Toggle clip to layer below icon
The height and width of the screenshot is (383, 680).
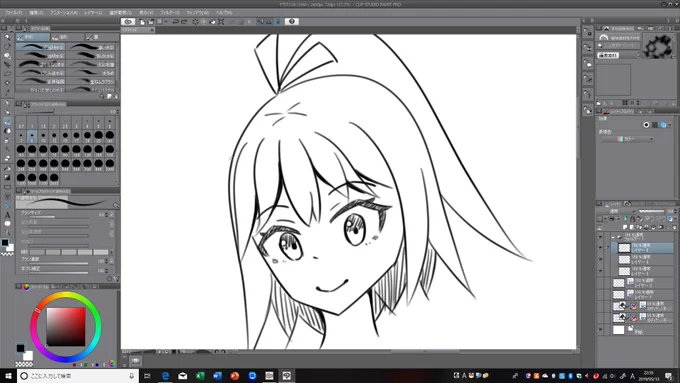pyautogui.click(x=611, y=219)
